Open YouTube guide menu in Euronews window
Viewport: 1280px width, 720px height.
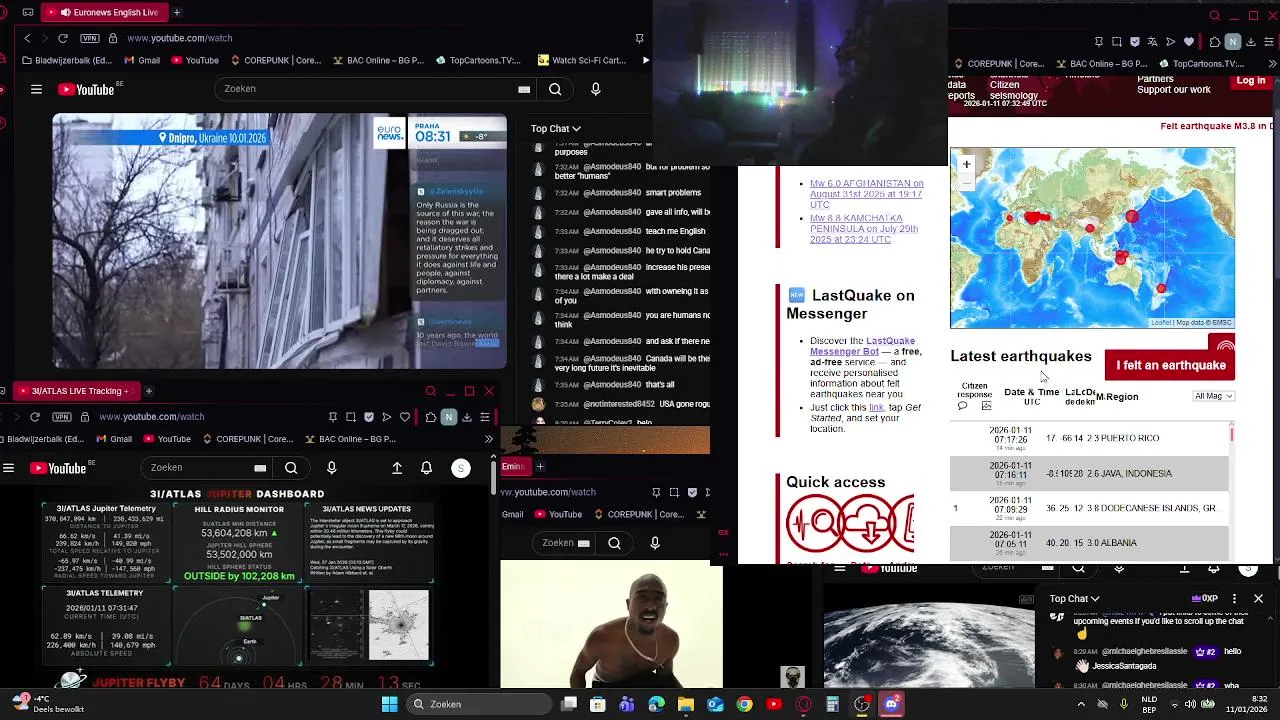(x=36, y=89)
